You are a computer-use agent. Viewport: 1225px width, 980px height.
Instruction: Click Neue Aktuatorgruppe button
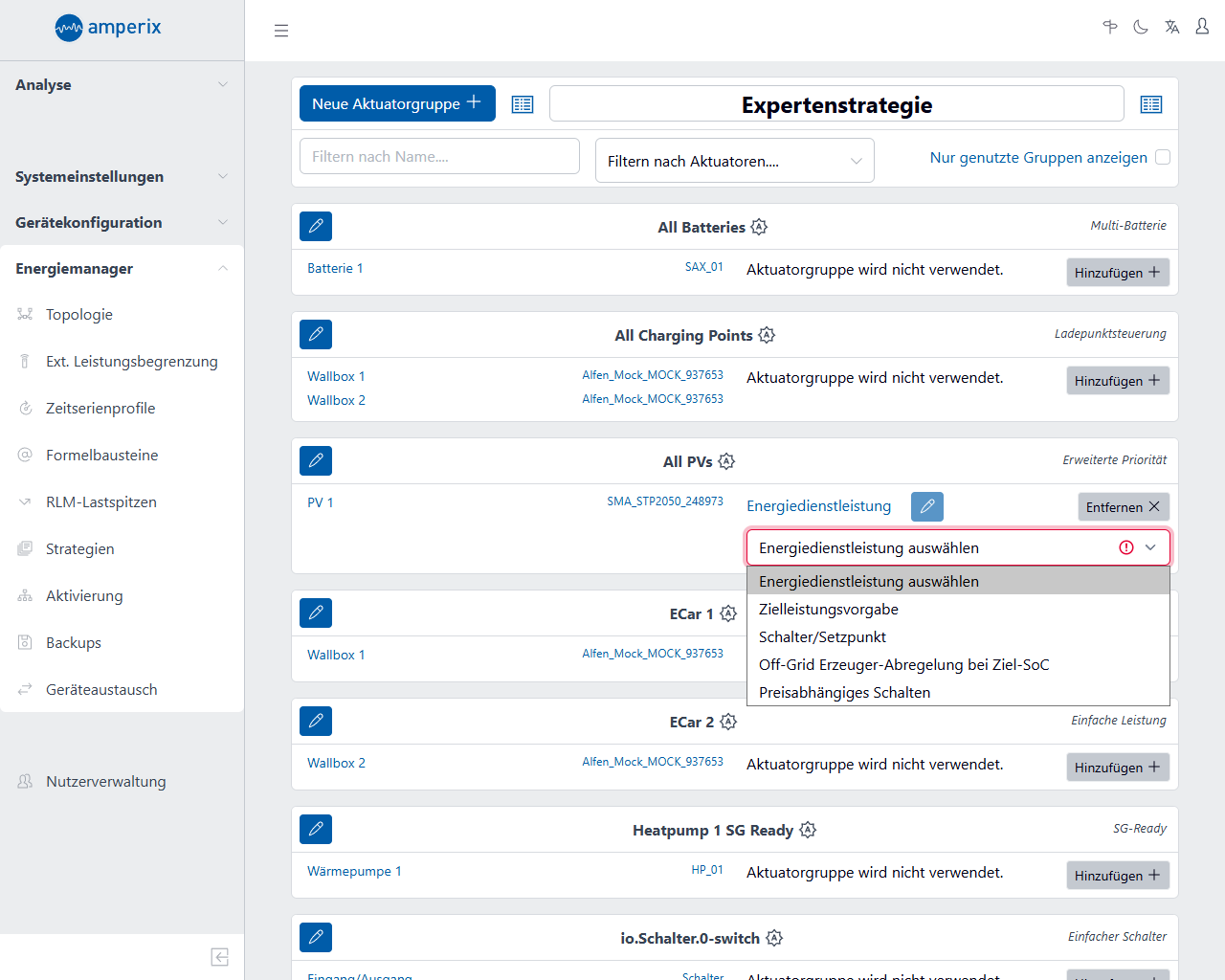click(397, 103)
